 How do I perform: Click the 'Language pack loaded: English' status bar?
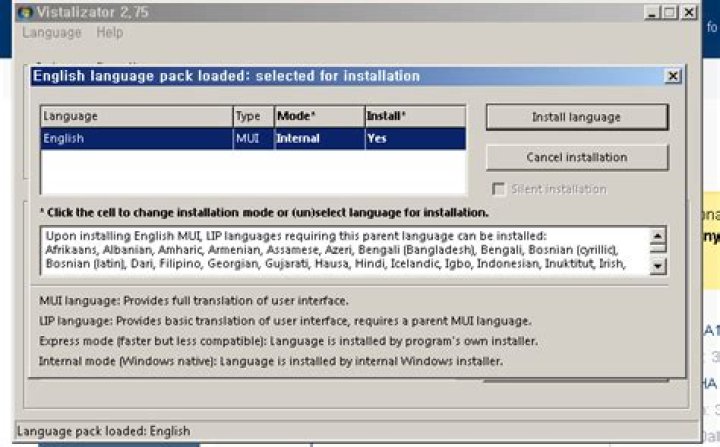click(357, 431)
